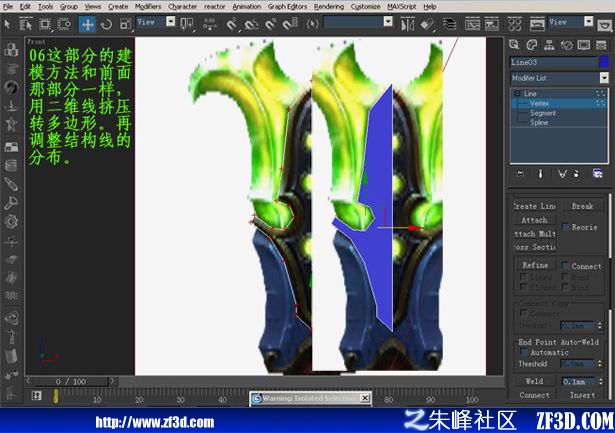Click the Refine button
The height and width of the screenshot is (433, 615).
pyautogui.click(x=535, y=265)
